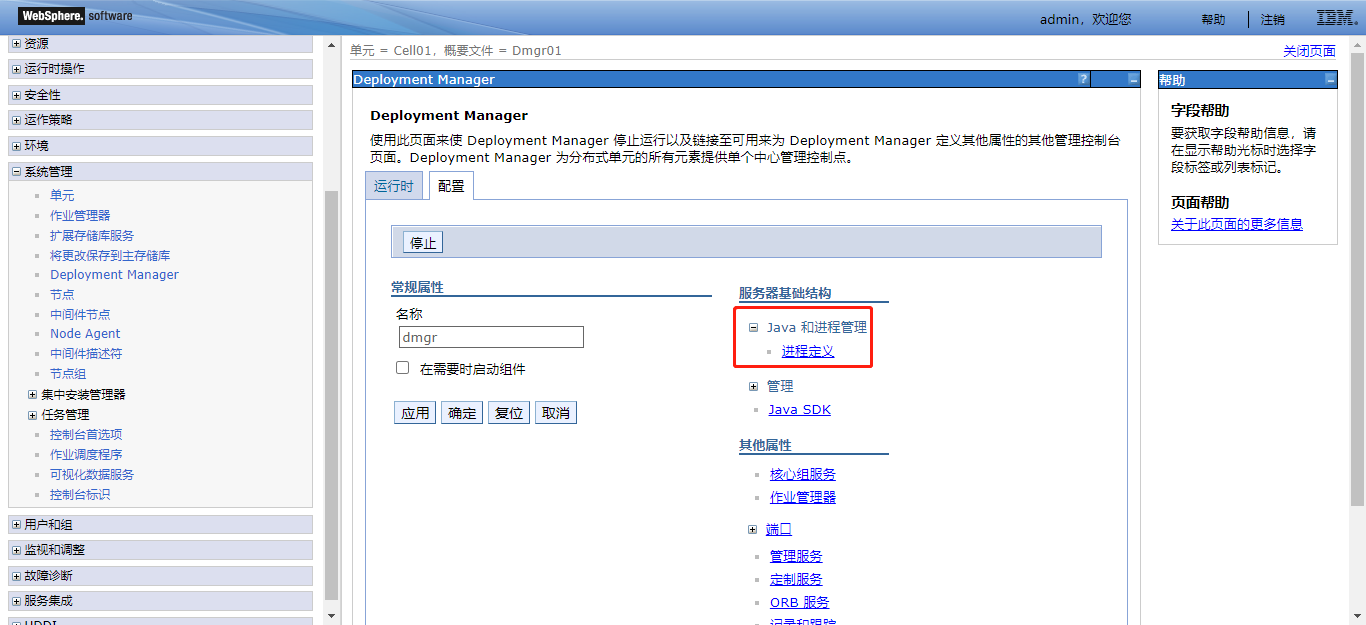Image resolution: width=1366 pixels, height=625 pixels.
Task: Minimize the Deployment Manager panel
Action: point(1133,79)
